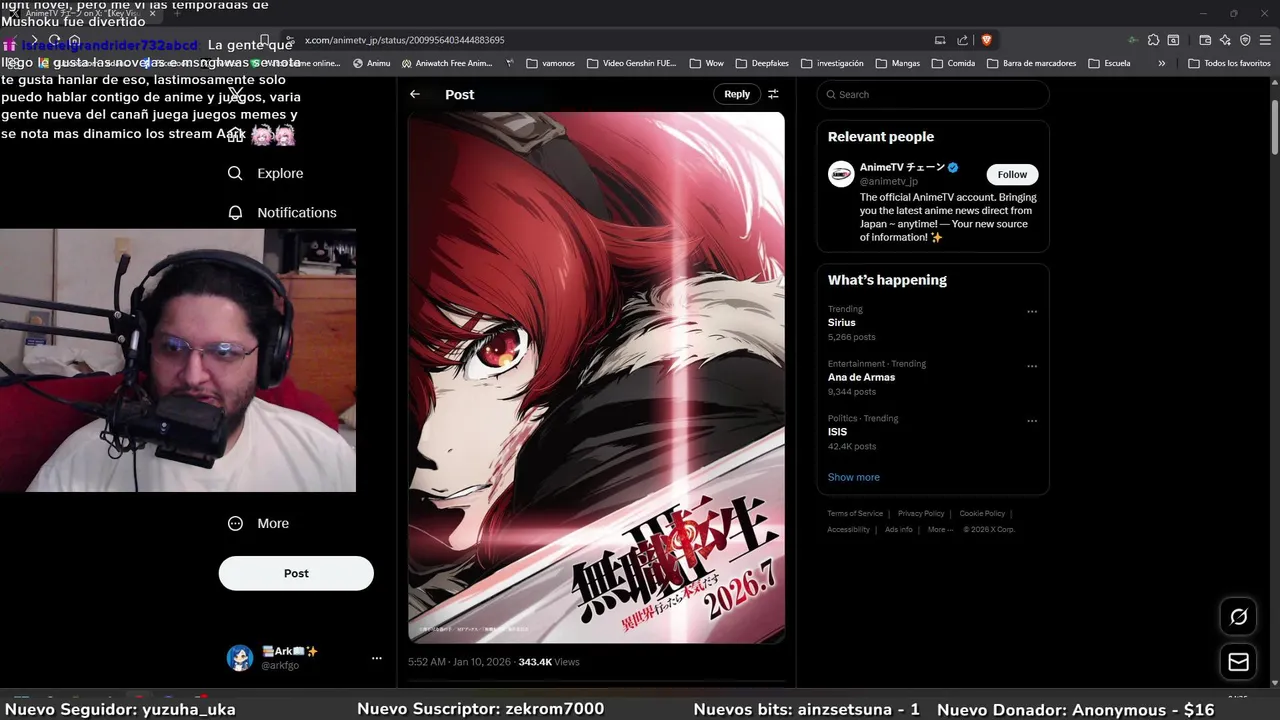Open the Wow bookmark folder
Screen dimensions: 1280x720
[707, 63]
